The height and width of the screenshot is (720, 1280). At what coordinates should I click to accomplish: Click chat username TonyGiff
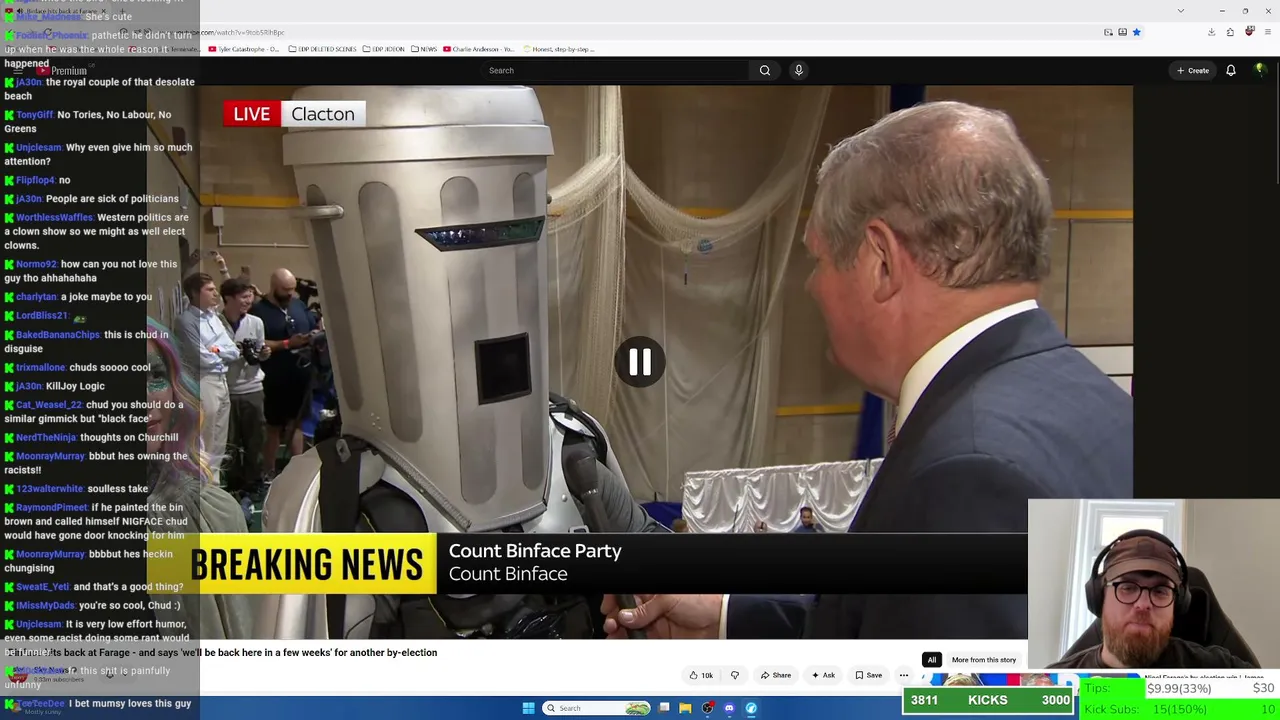tap(34, 115)
